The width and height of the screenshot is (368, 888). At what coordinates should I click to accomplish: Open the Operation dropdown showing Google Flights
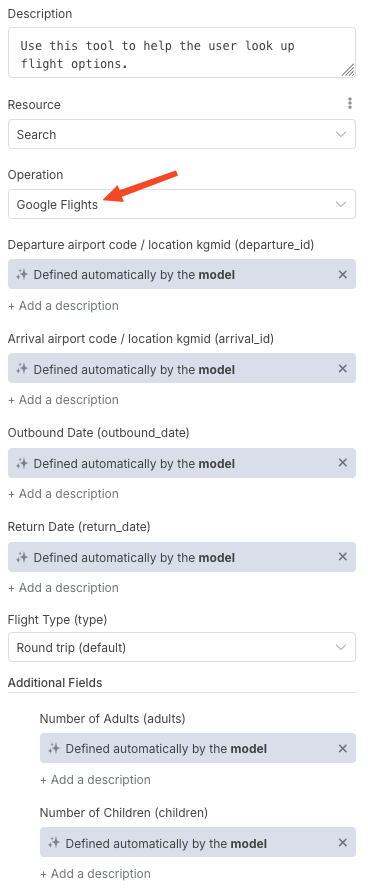point(182,204)
